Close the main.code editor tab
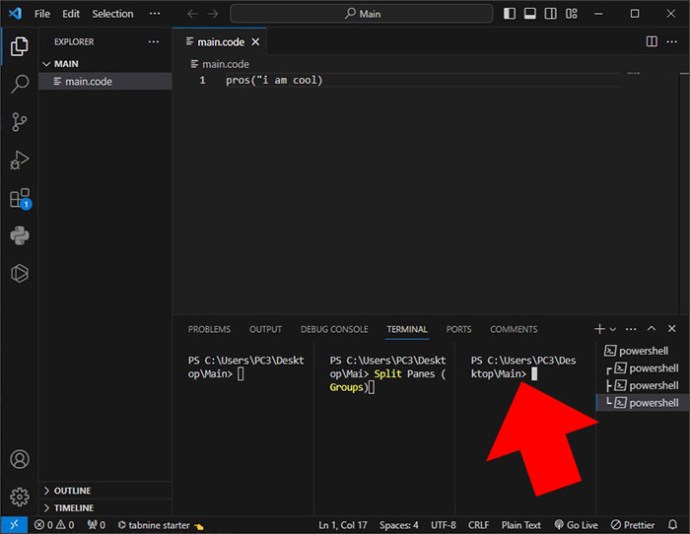 click(255, 42)
